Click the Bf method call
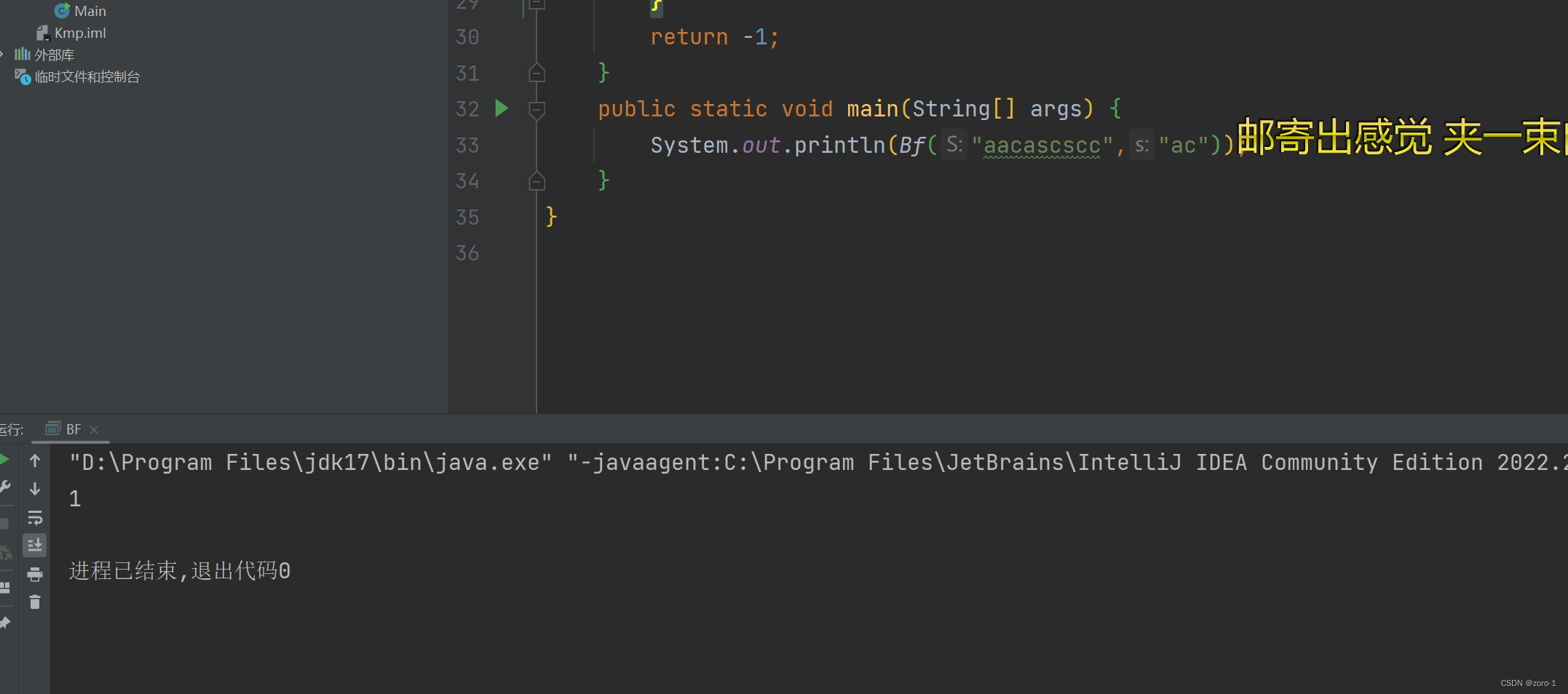The image size is (1568, 694). tap(911, 145)
